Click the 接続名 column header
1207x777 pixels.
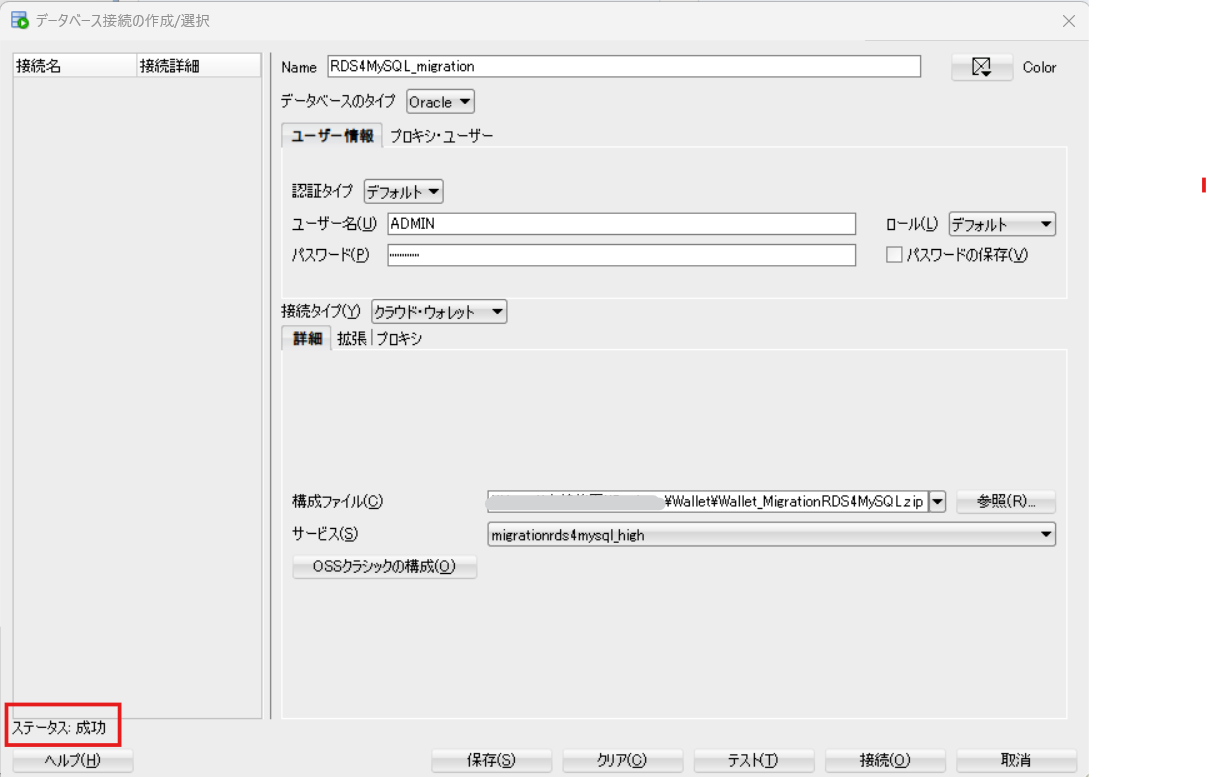pos(74,66)
